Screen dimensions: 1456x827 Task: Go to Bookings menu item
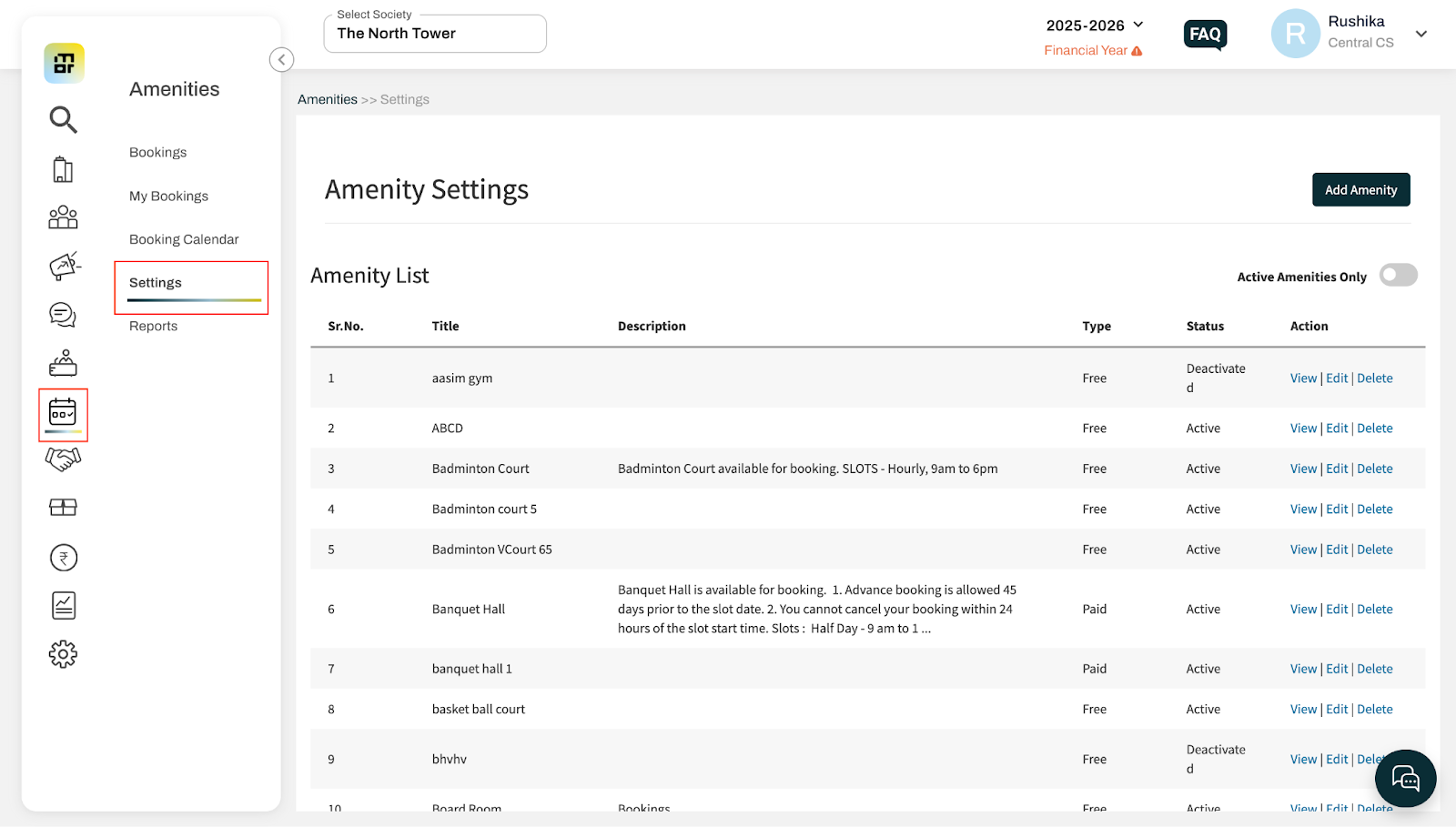(158, 152)
